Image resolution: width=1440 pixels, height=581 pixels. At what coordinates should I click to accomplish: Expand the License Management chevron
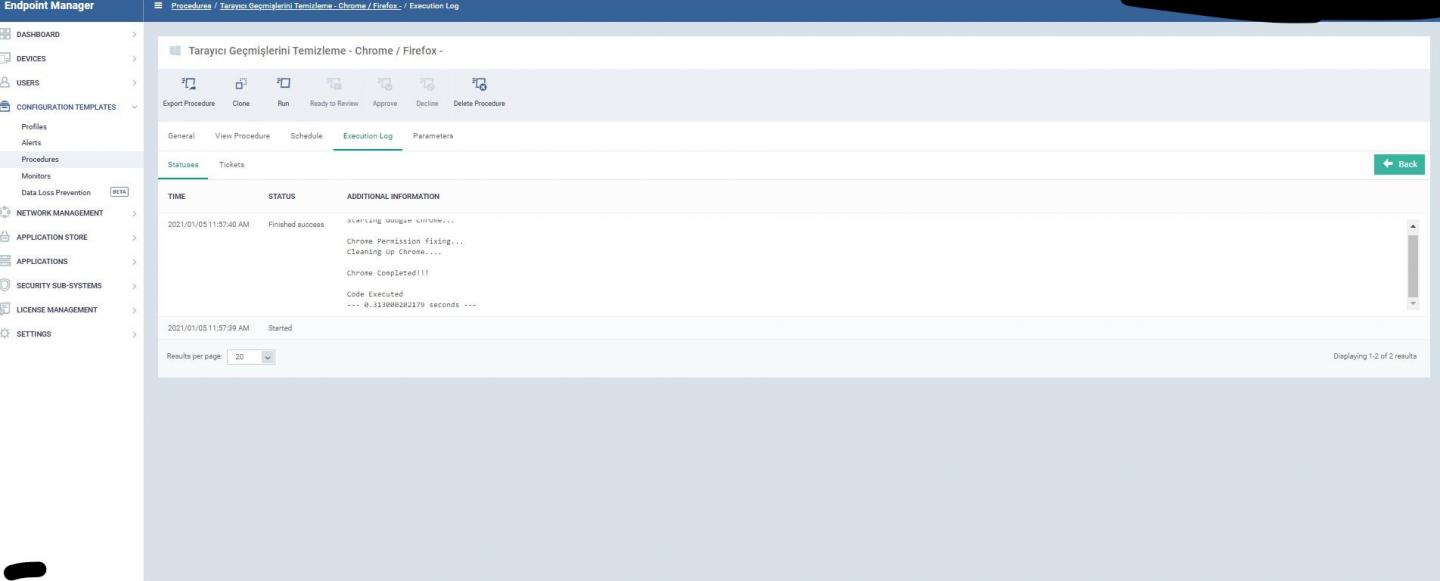point(134,310)
